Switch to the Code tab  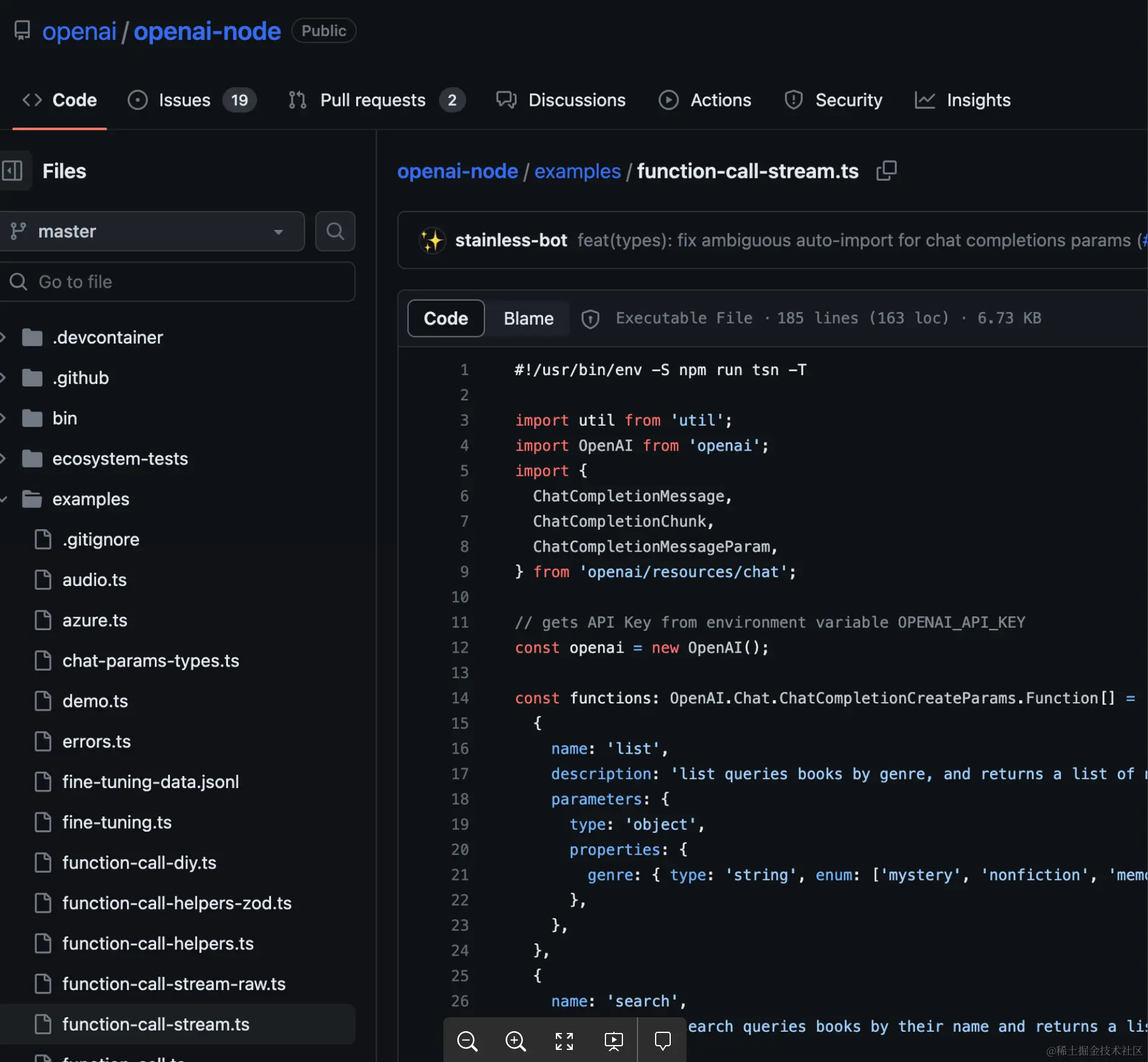click(x=59, y=100)
